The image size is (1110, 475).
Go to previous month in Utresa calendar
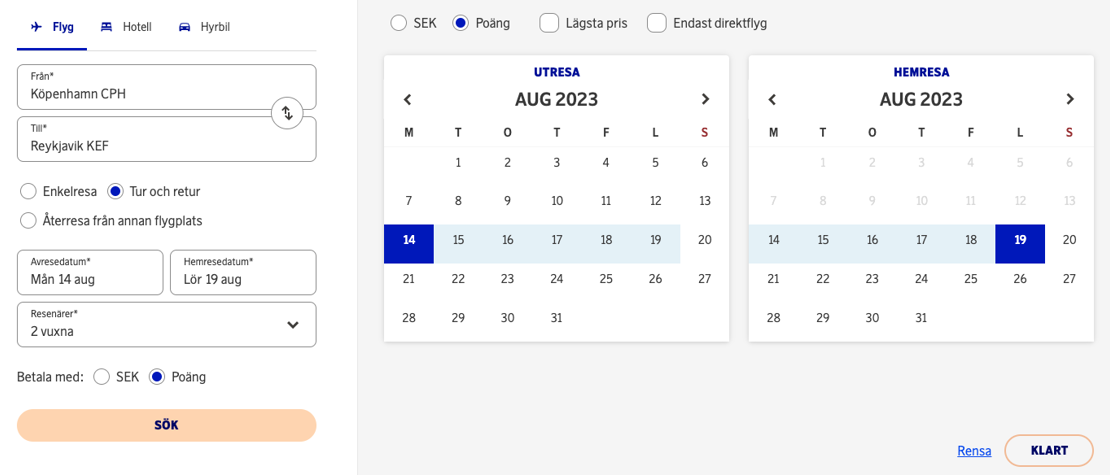(x=408, y=99)
